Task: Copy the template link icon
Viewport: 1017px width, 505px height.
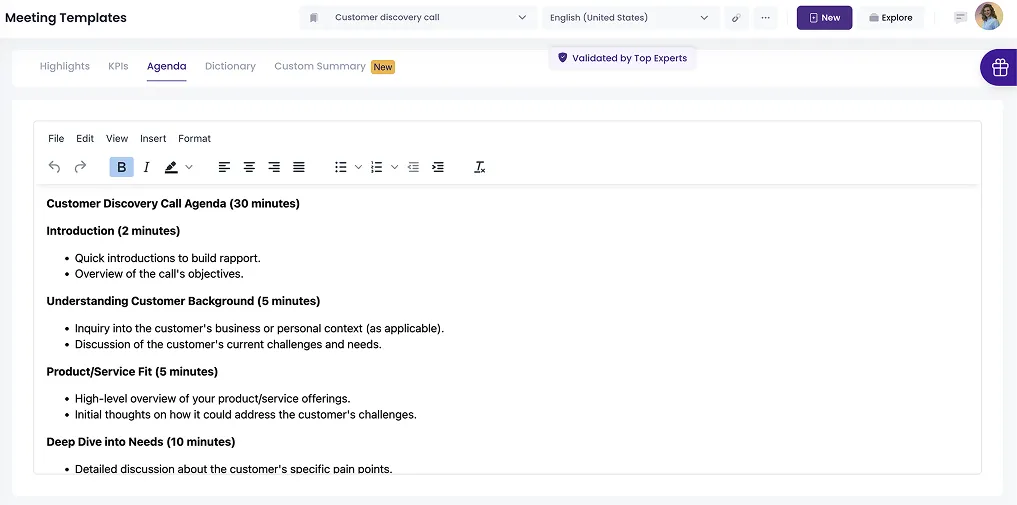Action: coord(736,18)
